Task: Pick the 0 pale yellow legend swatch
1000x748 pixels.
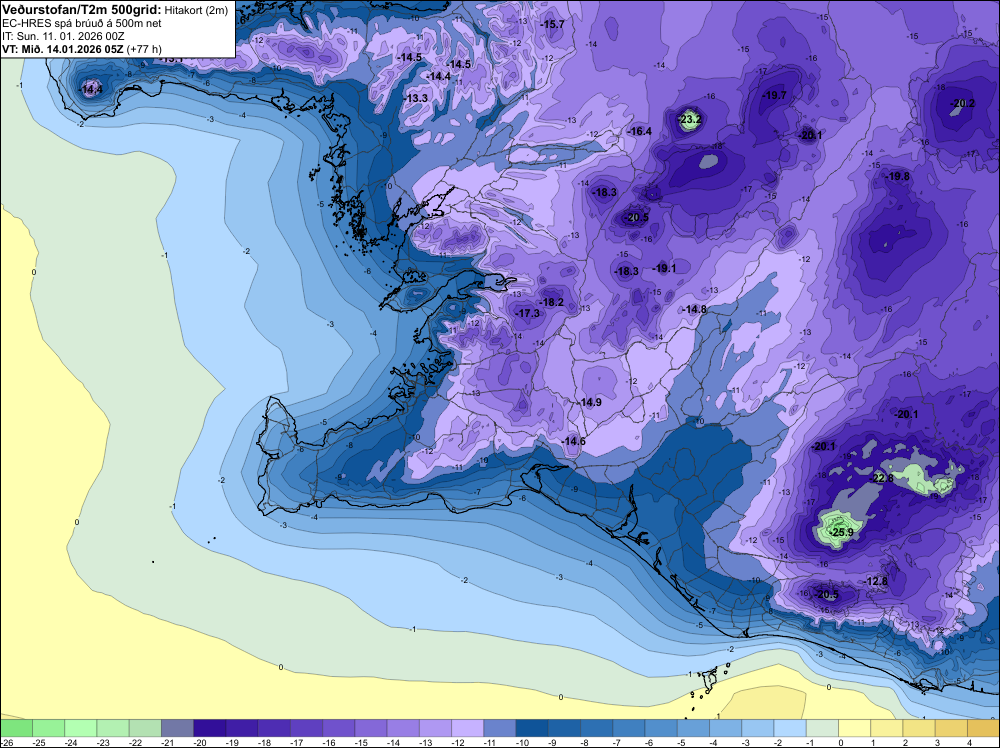Action: click(855, 728)
